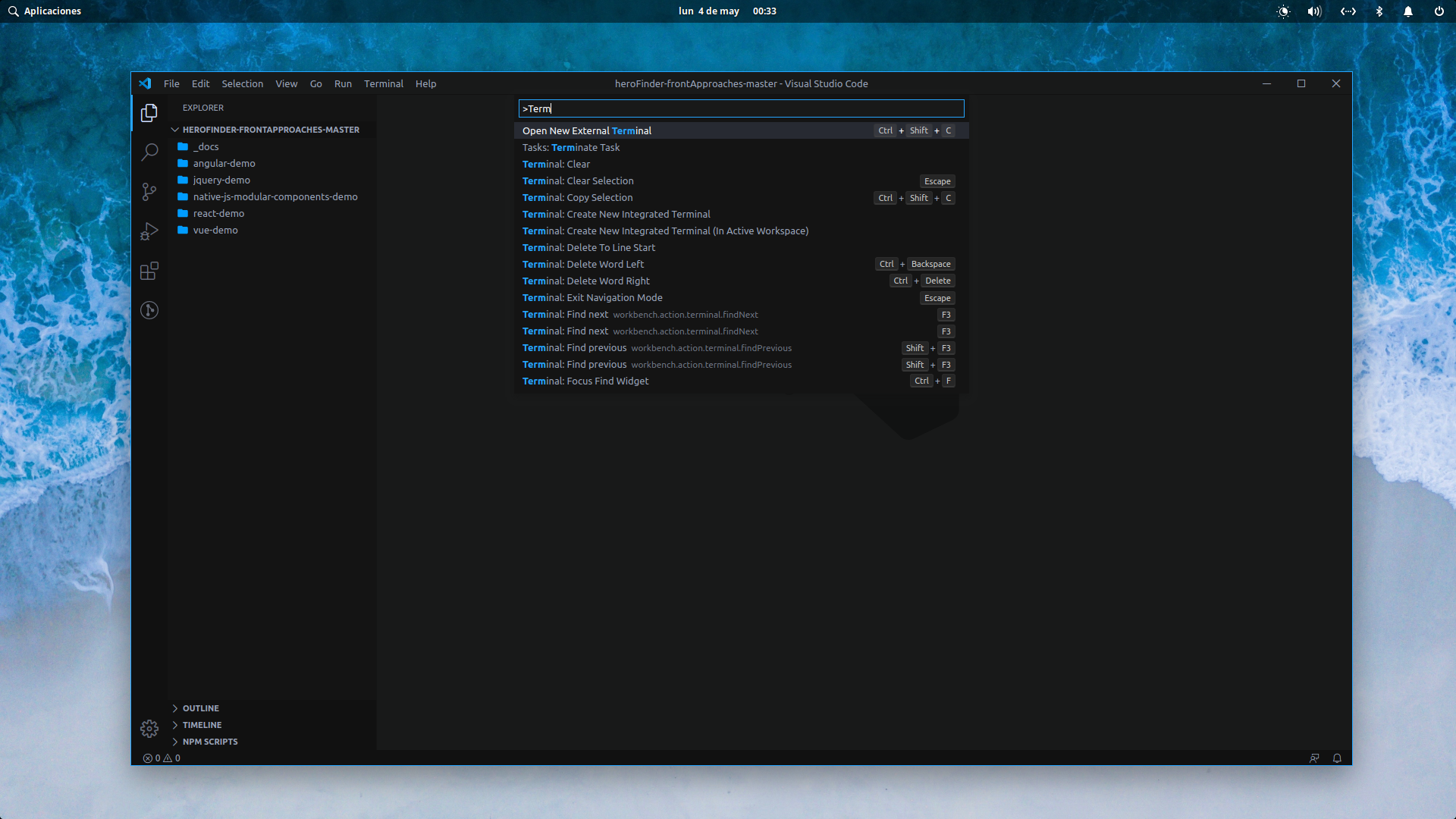
Task: Open the Selection menu
Action: (x=242, y=83)
